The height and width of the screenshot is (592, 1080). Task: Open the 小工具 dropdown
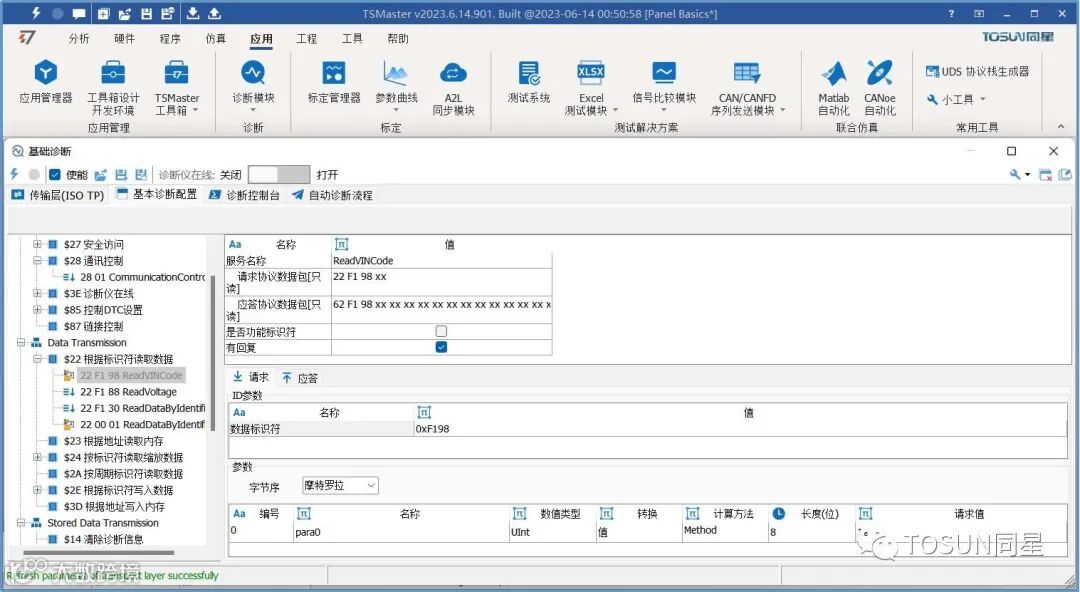coord(957,99)
